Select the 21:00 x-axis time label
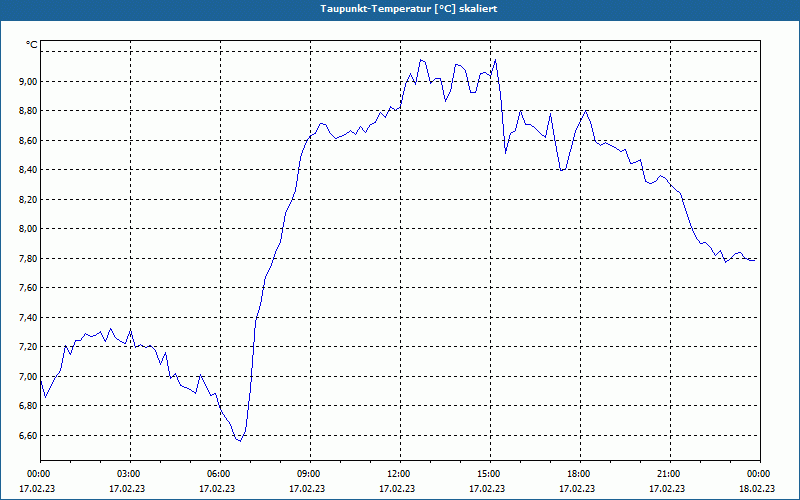800x500 pixels. tap(670, 474)
